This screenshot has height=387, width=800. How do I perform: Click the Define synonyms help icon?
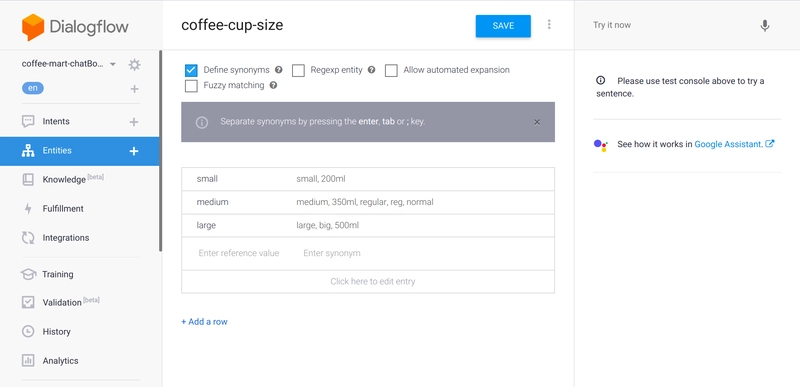279,70
